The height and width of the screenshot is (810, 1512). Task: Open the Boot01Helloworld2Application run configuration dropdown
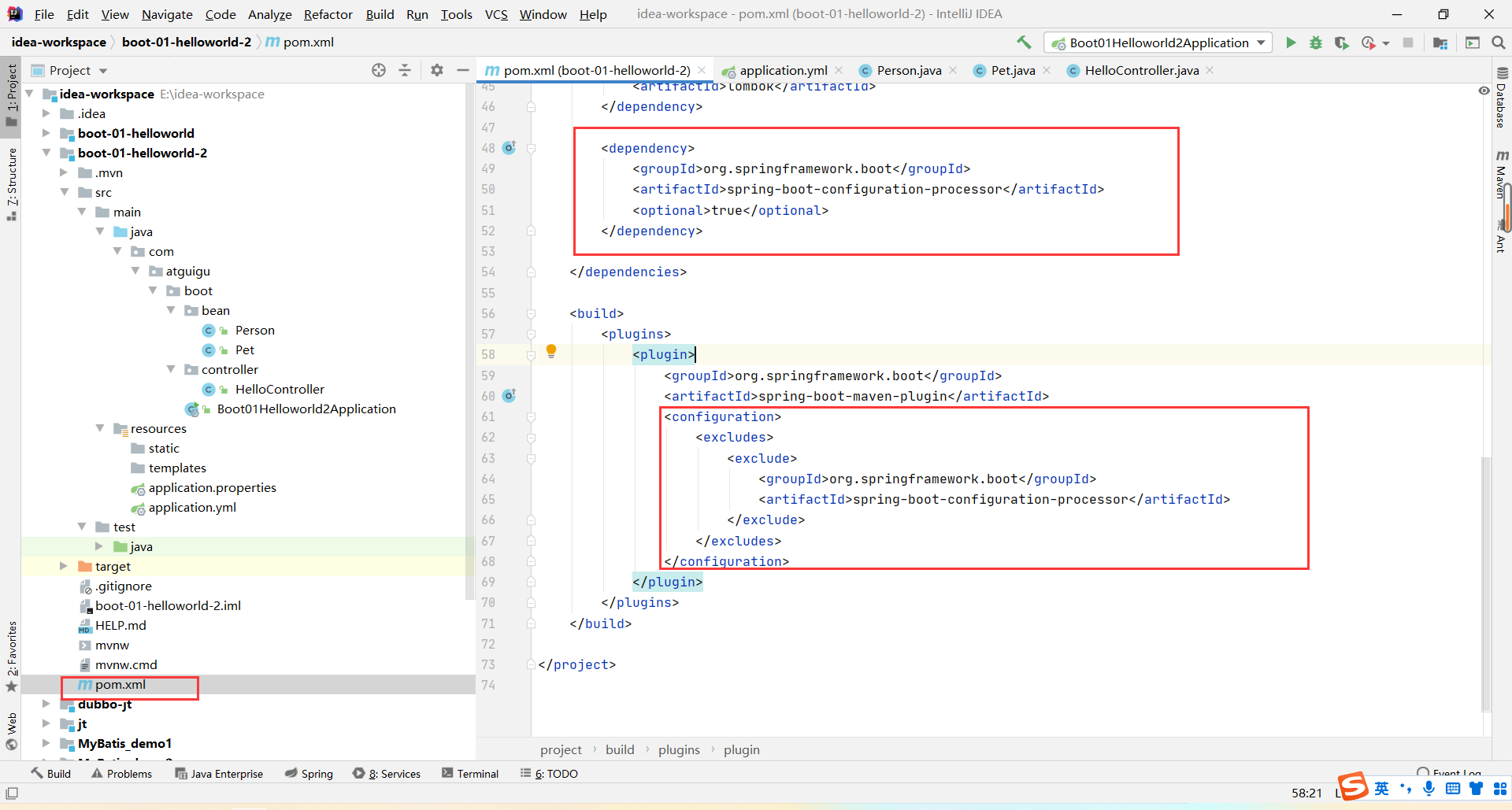(1158, 43)
